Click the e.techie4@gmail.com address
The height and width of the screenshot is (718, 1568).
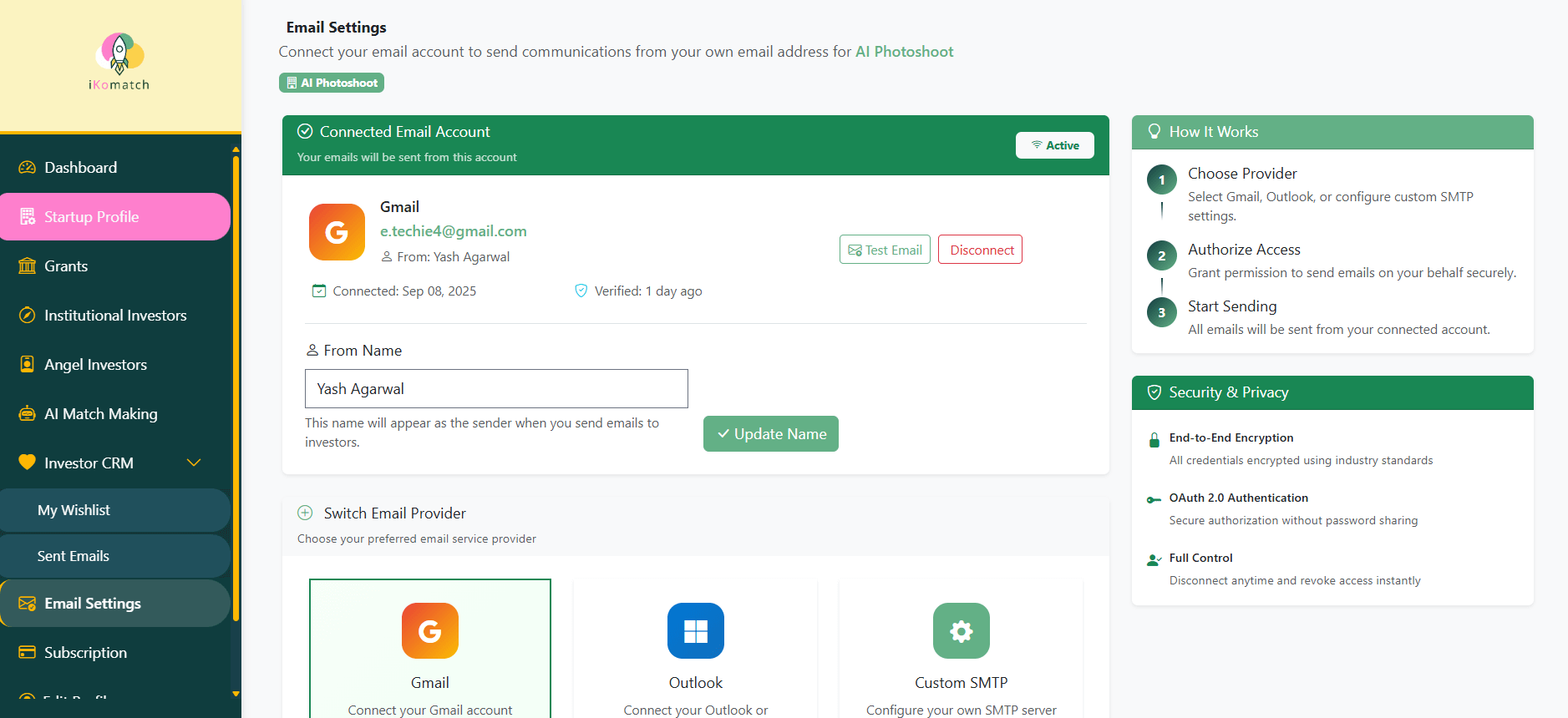click(454, 231)
